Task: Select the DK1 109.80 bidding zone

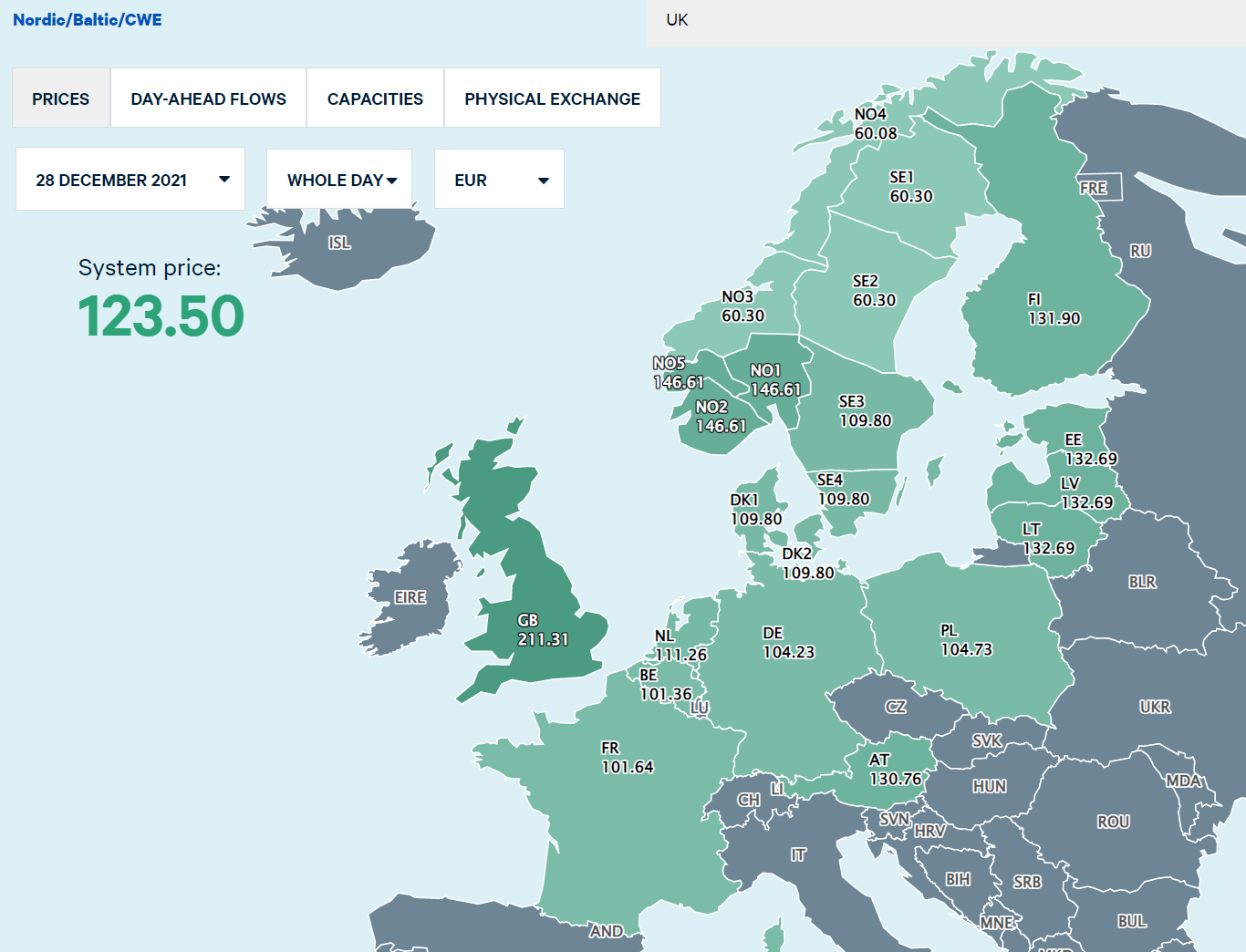Action: pos(756,510)
